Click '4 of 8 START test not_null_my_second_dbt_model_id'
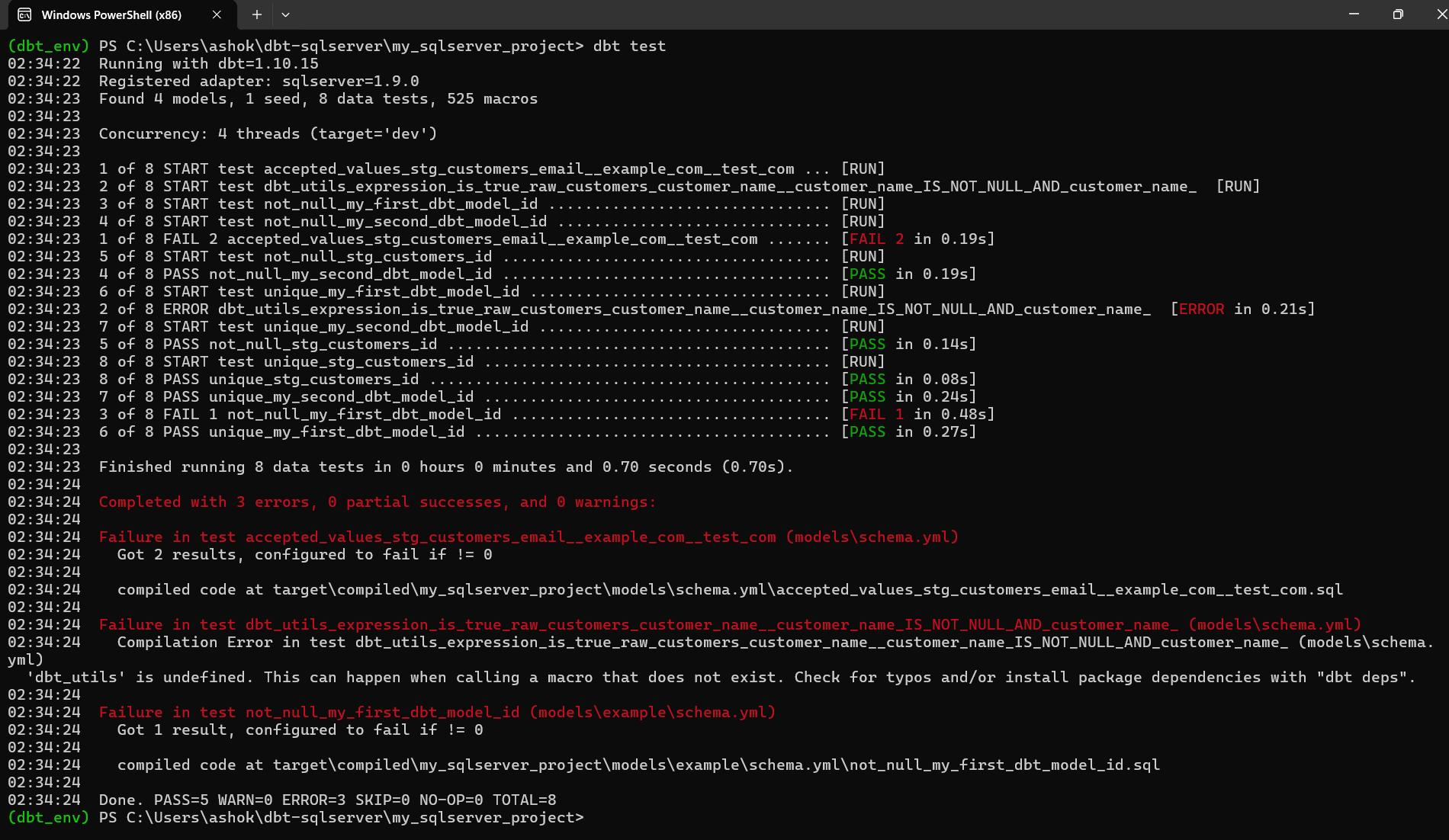1449x840 pixels. click(323, 221)
